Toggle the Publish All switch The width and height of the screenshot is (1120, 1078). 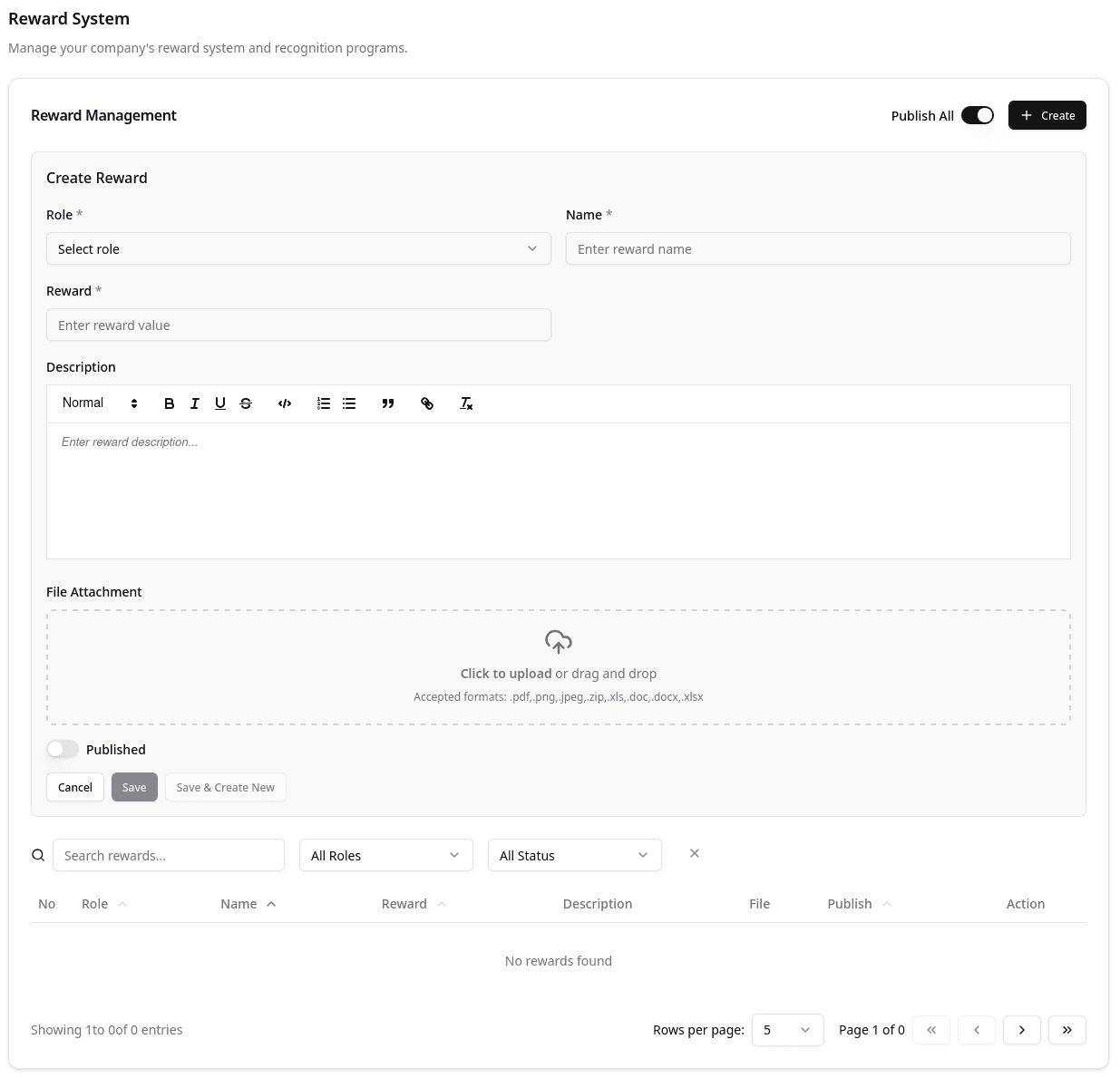978,115
